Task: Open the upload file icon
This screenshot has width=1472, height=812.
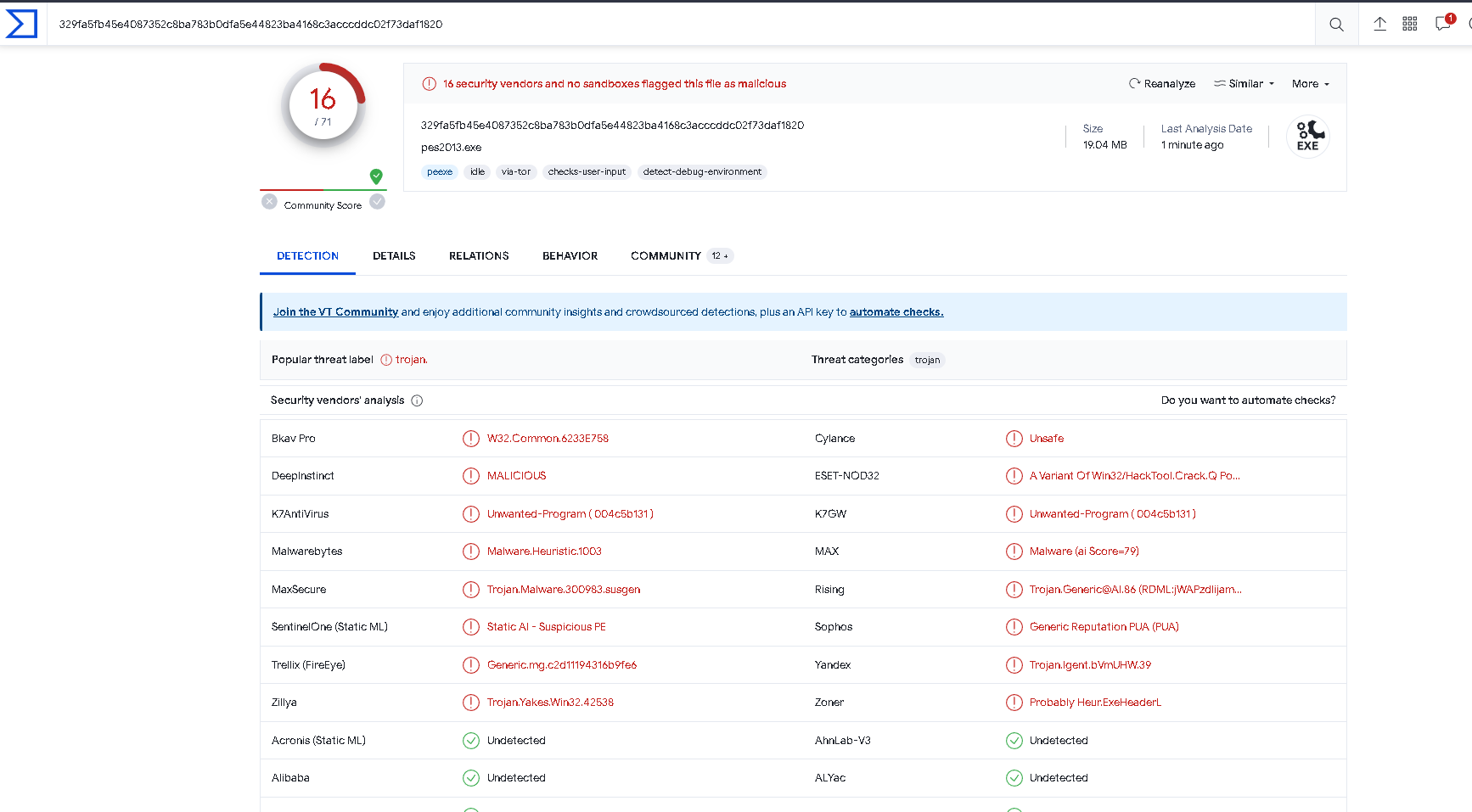Action: [x=1380, y=24]
